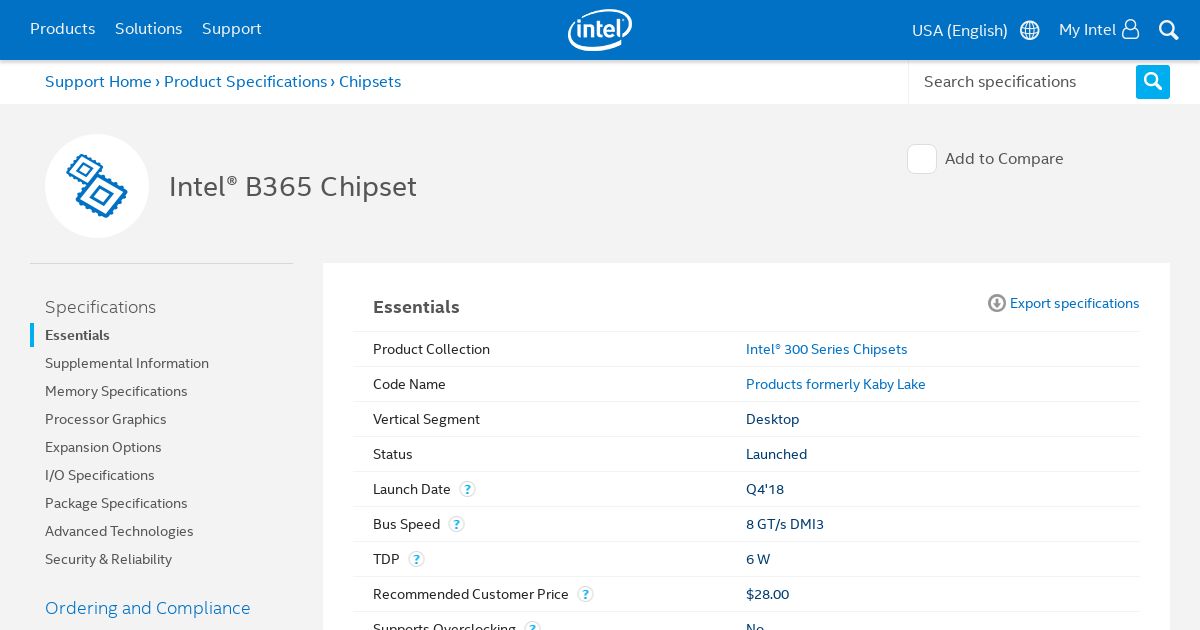
Task: Click the Launched status value
Action: coord(776,454)
